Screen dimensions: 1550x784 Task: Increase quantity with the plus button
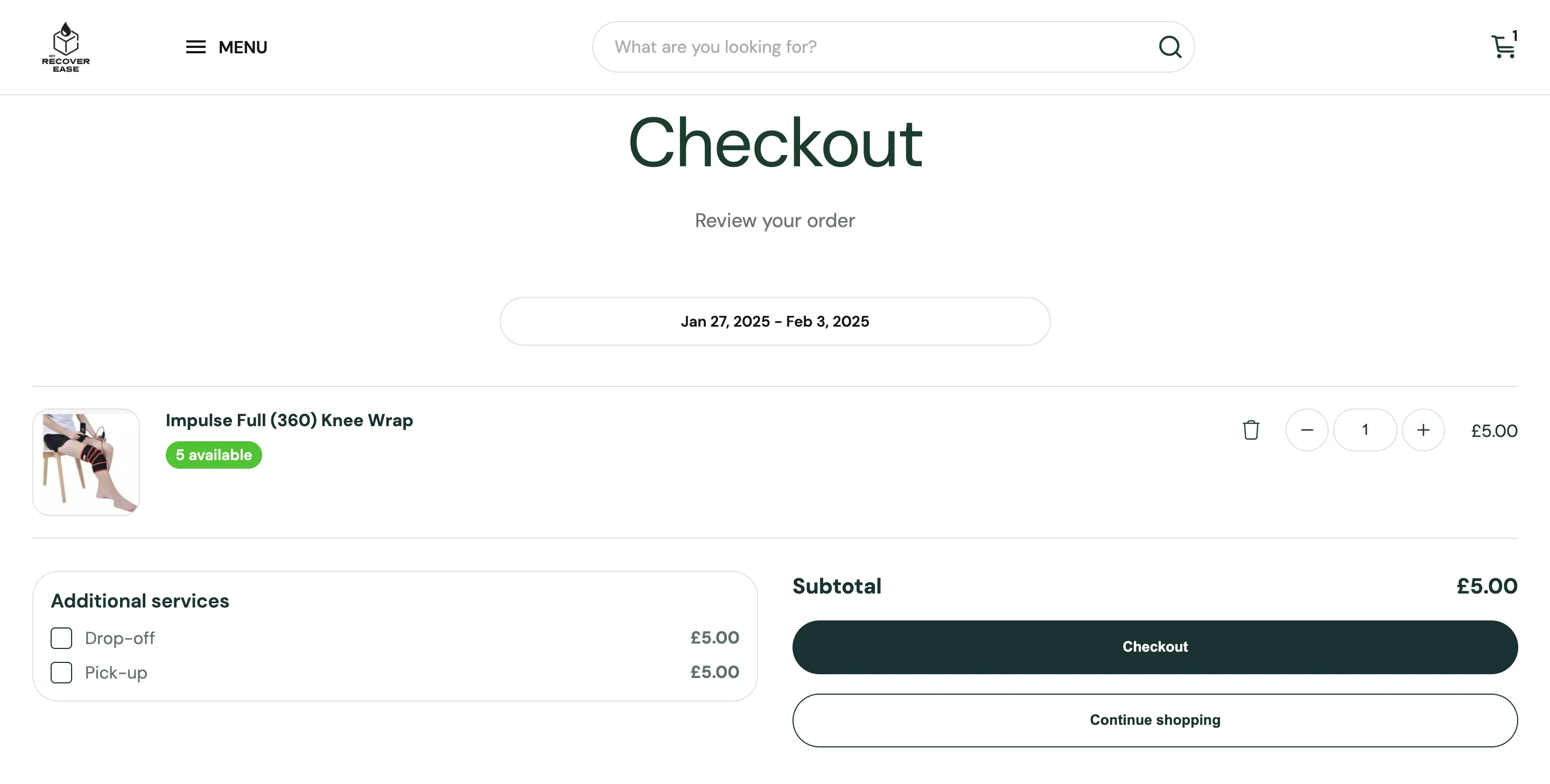pos(1423,430)
